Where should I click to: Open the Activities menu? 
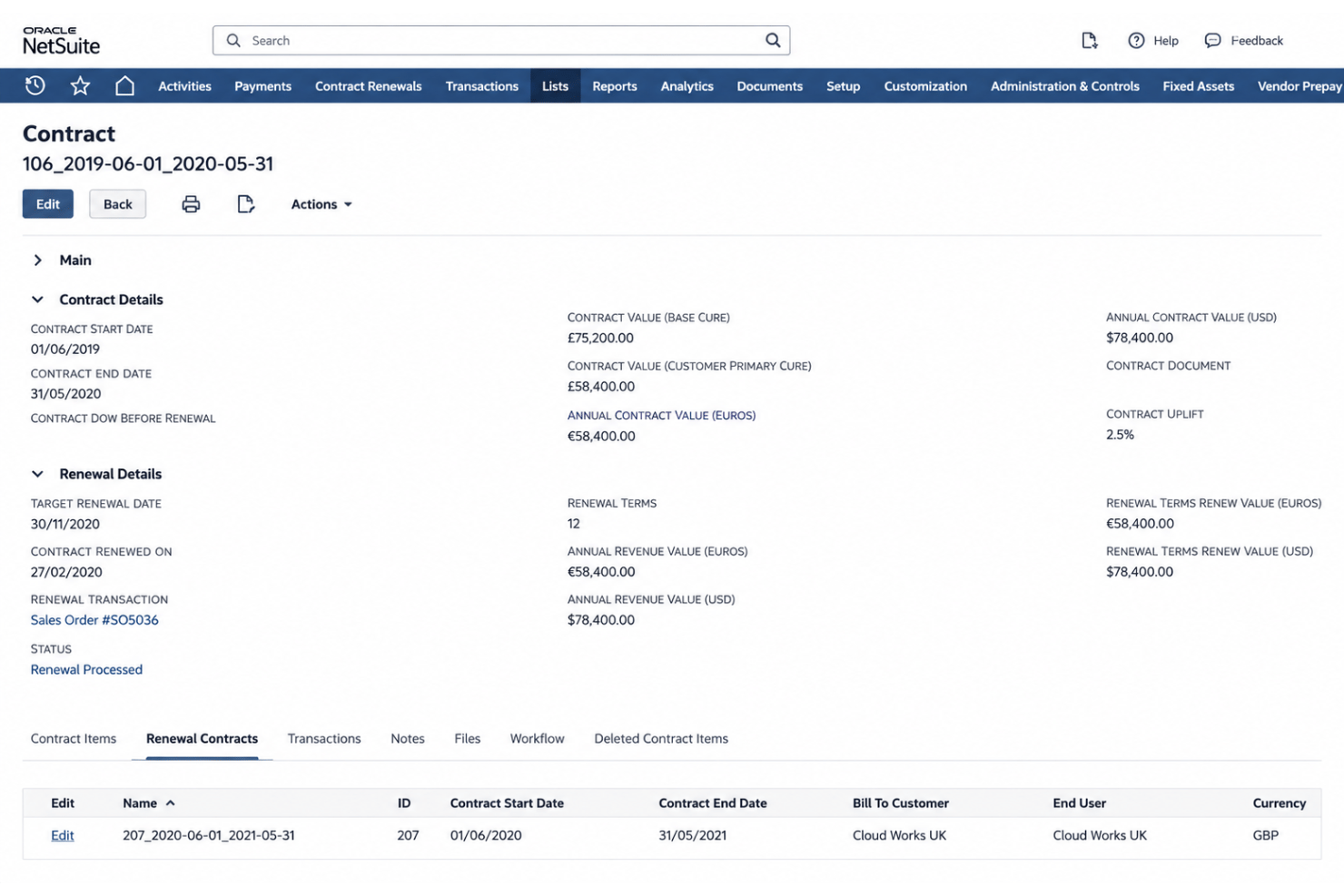184,86
